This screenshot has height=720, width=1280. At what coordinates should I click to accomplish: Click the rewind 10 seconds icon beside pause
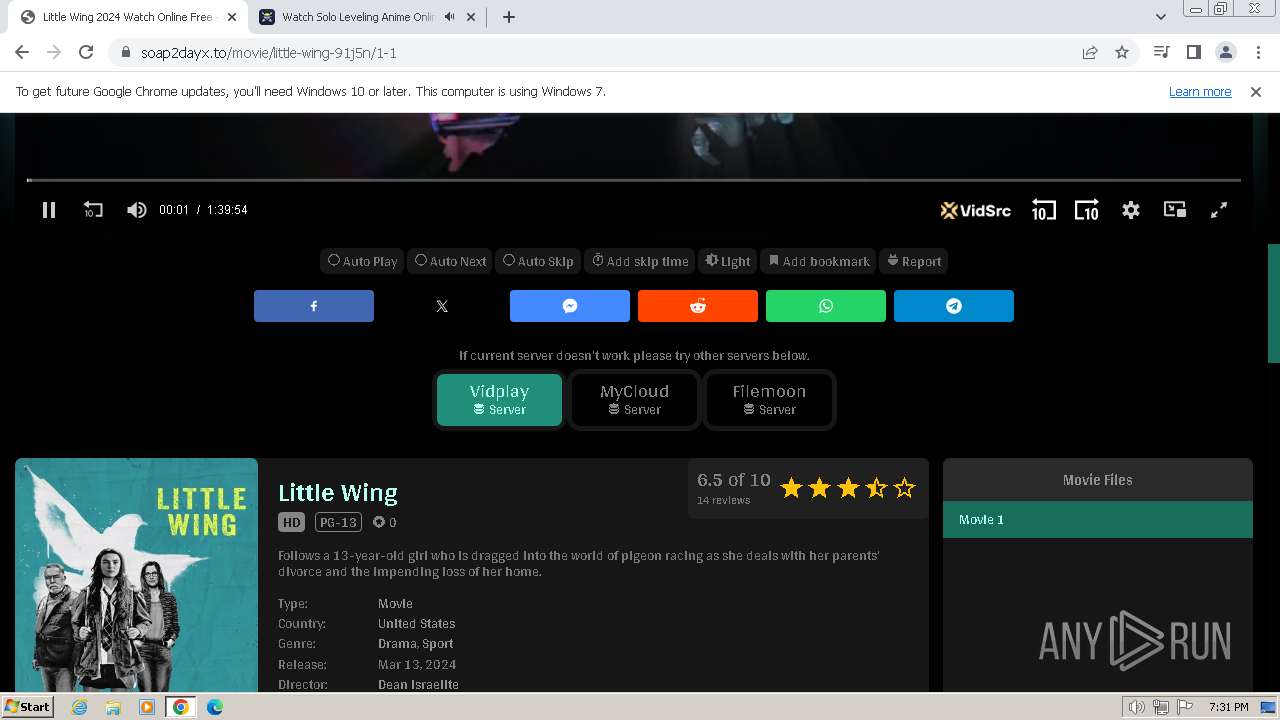tap(93, 210)
